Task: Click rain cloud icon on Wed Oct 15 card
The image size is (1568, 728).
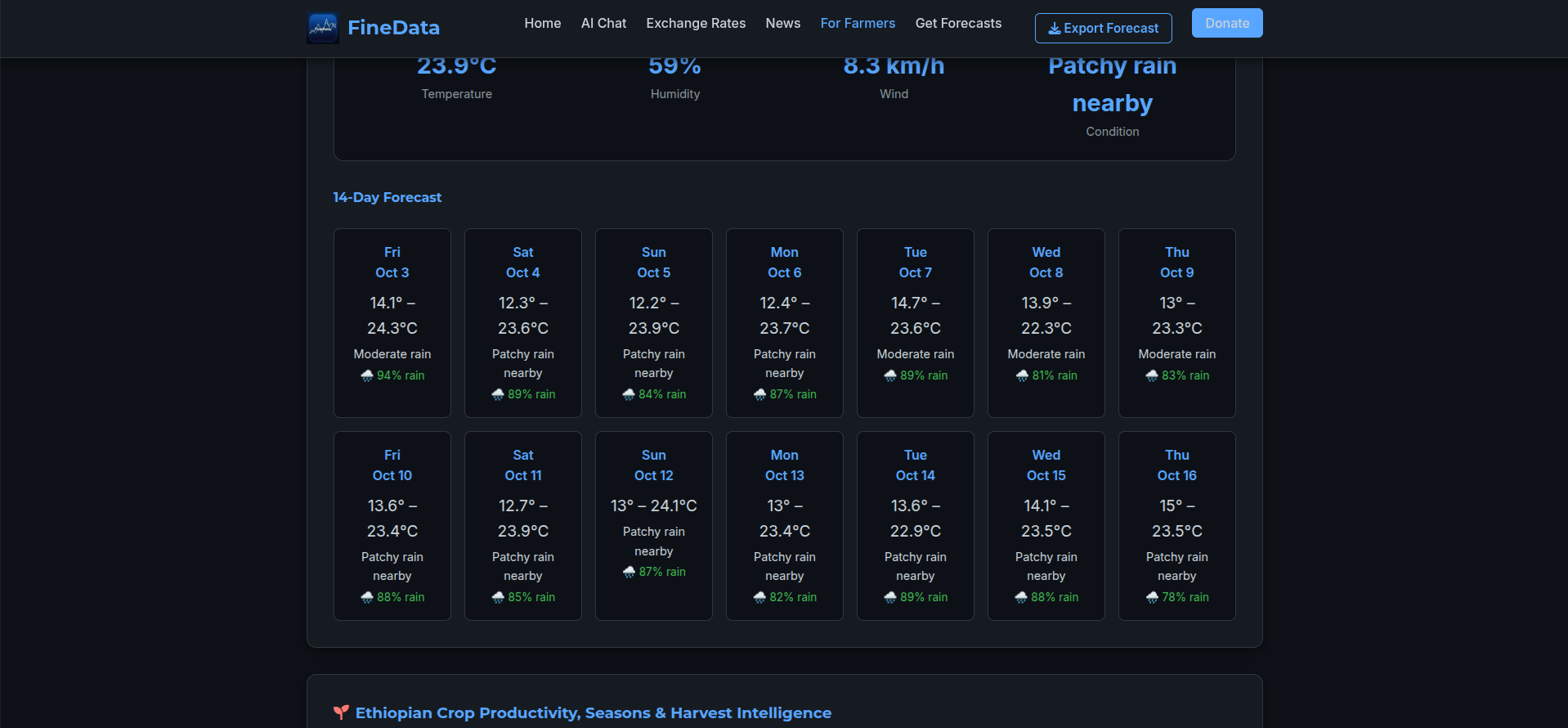Action: [1021, 597]
